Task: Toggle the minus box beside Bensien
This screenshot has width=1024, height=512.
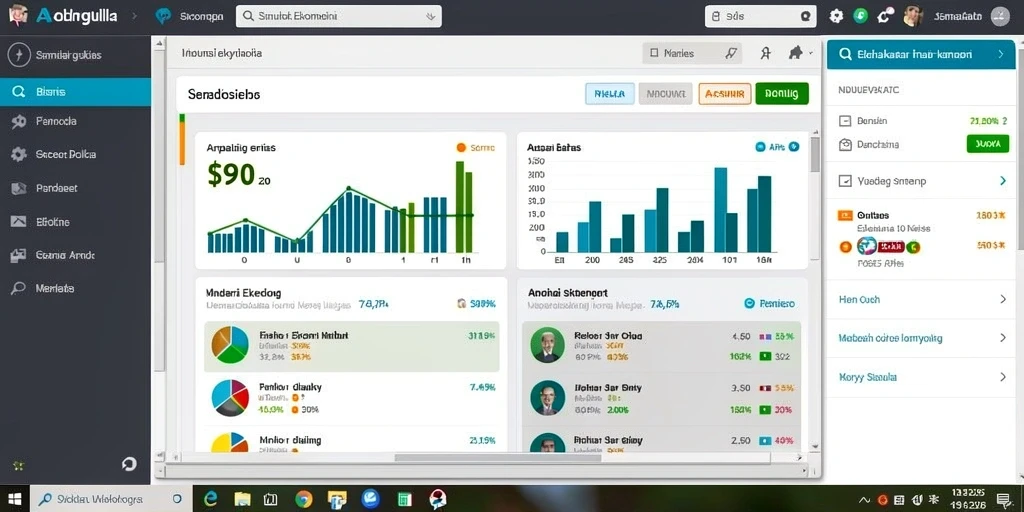Action: pos(845,121)
